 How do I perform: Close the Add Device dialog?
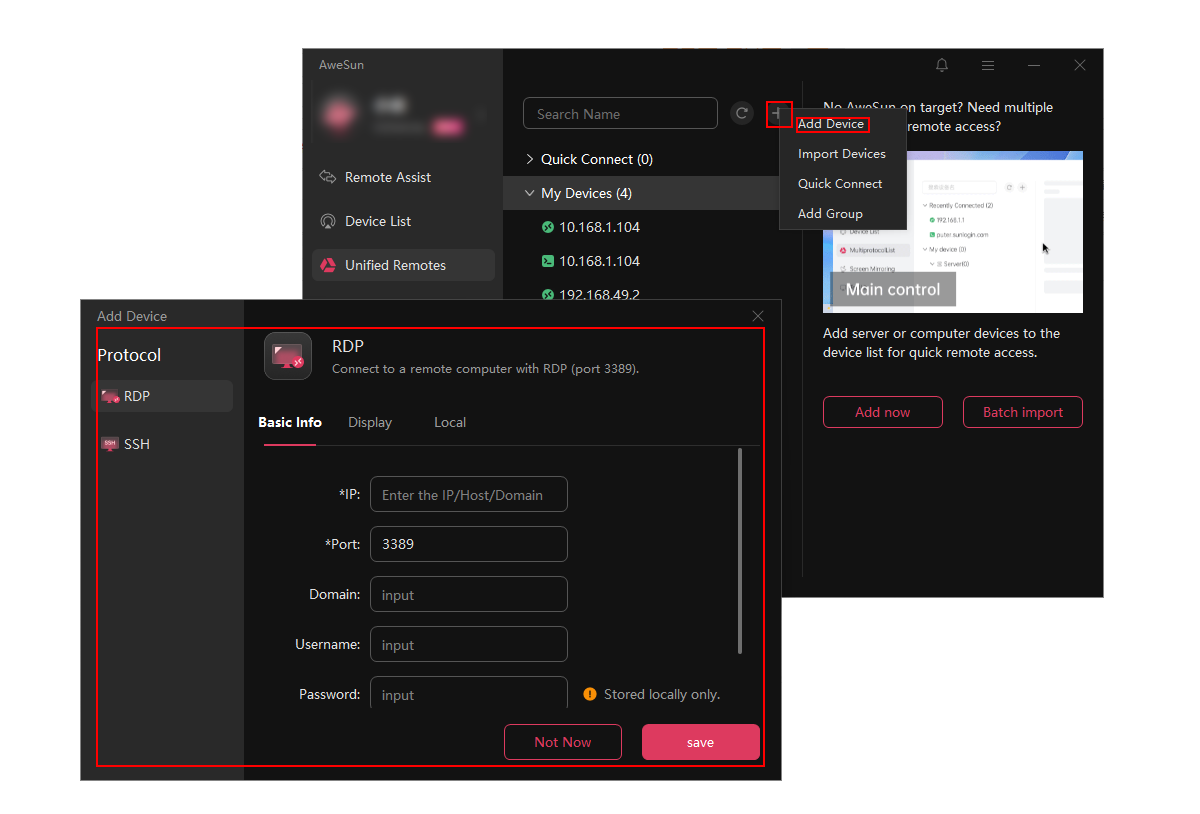[758, 316]
